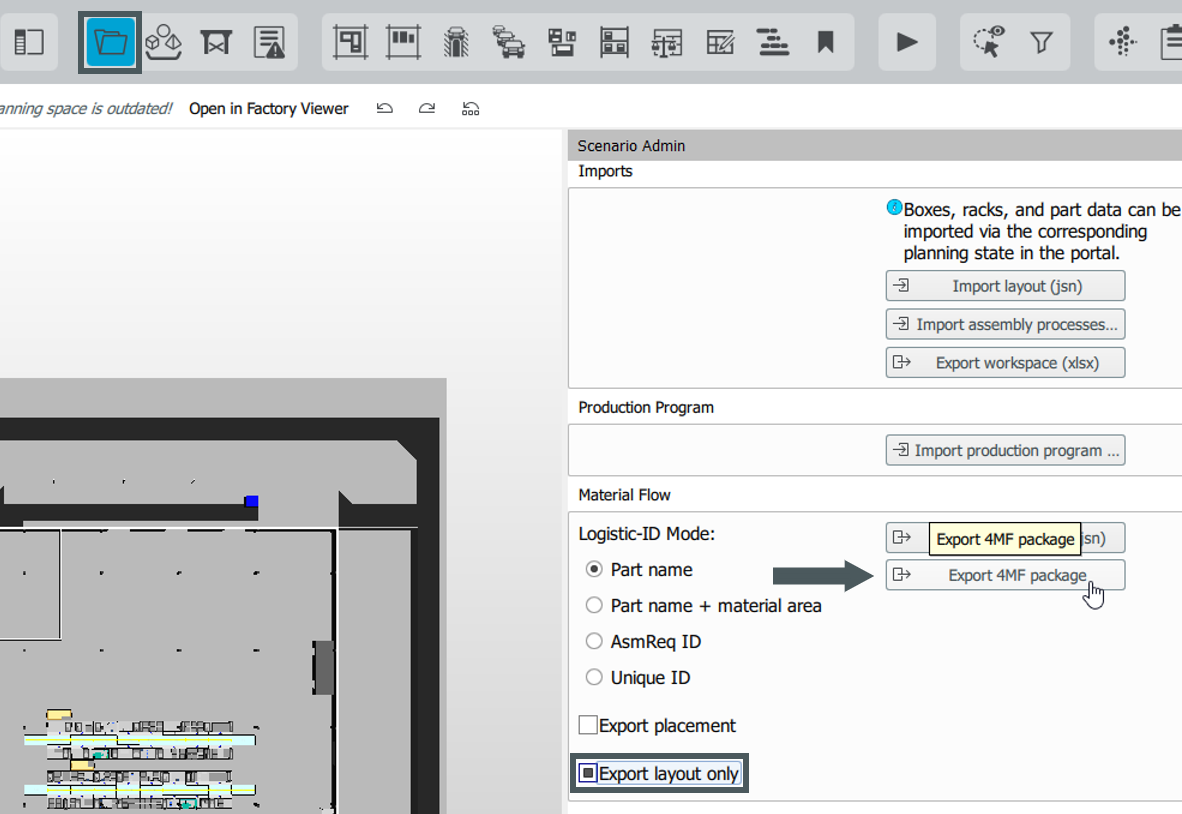The width and height of the screenshot is (1182, 814).
Task: Open the shelf rack tool
Action: click(614, 41)
